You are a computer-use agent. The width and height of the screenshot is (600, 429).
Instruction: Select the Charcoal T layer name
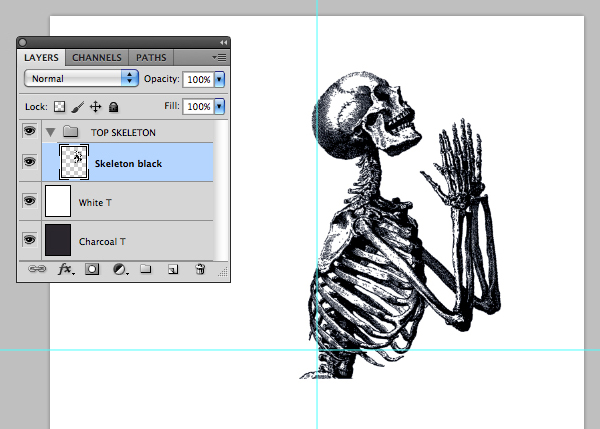pyautogui.click(x=102, y=242)
